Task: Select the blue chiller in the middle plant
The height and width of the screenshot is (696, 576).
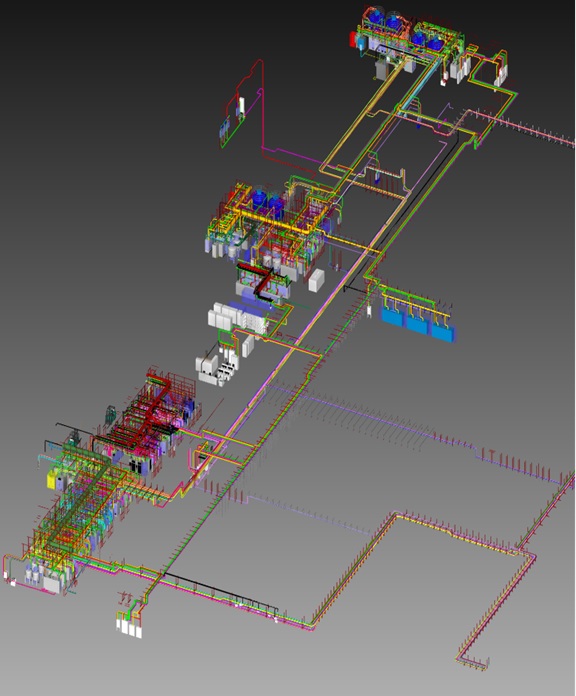Action: coord(260,199)
